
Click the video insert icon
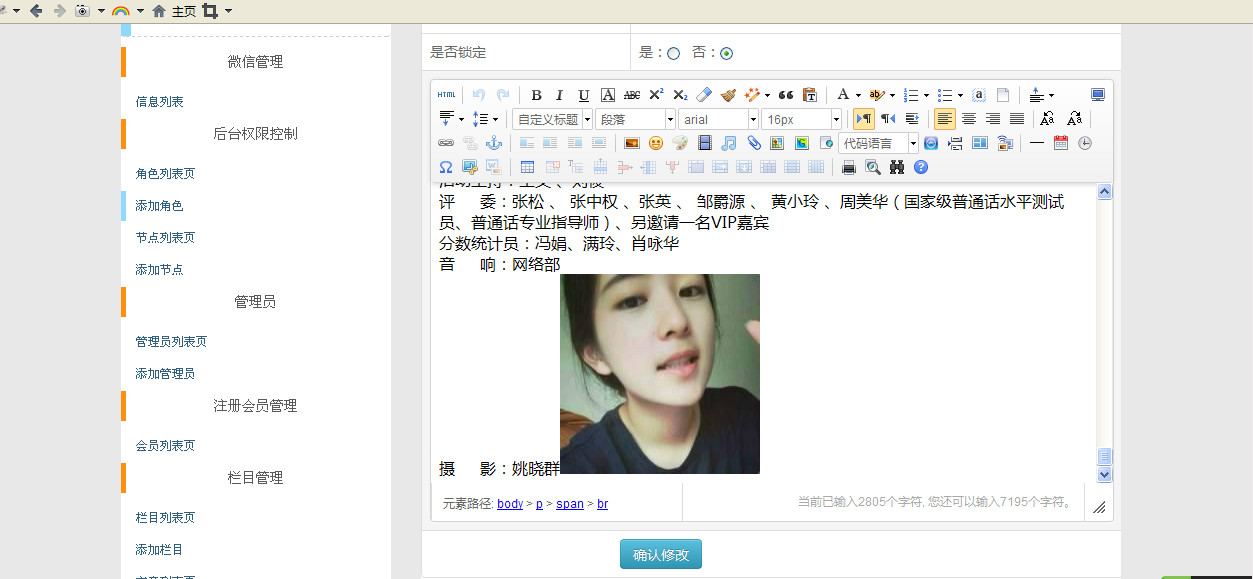705,143
